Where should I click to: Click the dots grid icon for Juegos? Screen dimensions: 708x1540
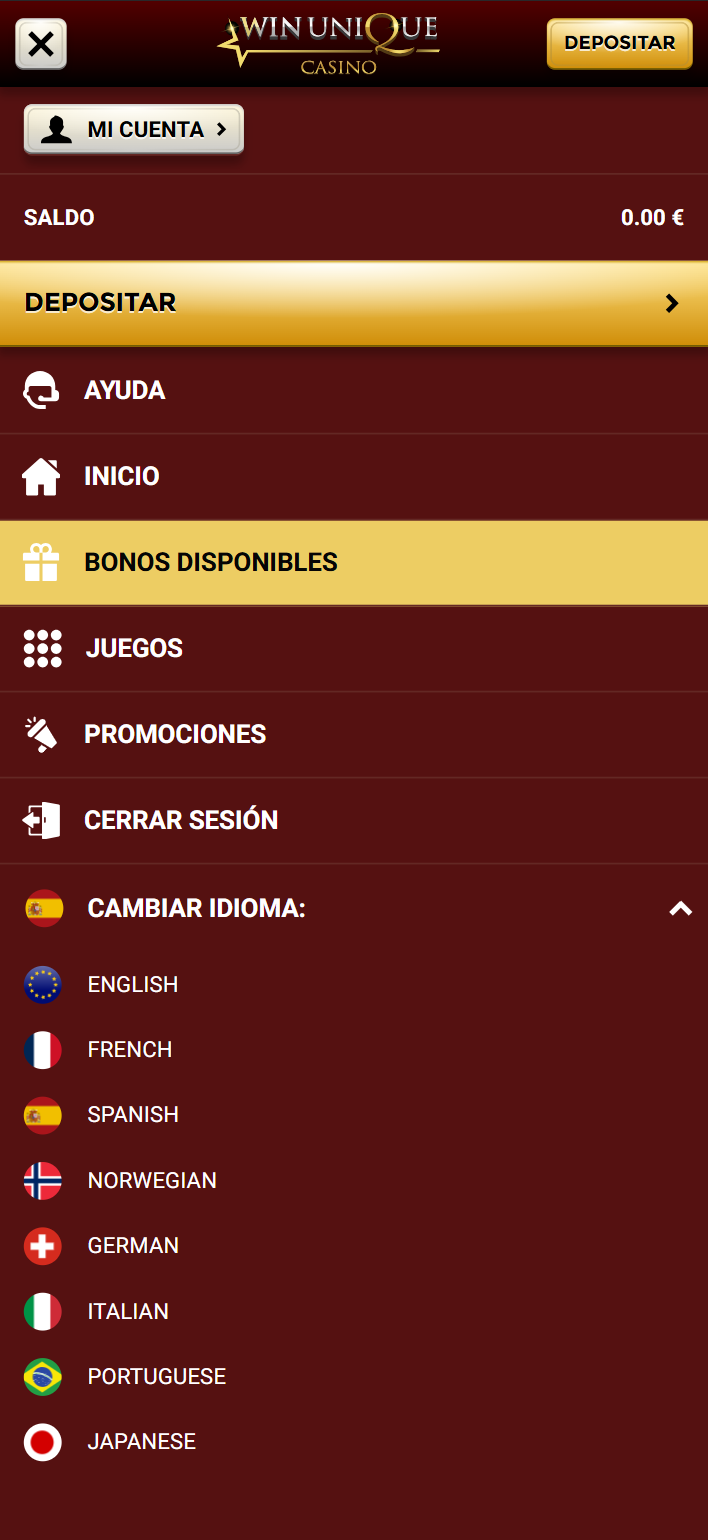tap(42, 649)
